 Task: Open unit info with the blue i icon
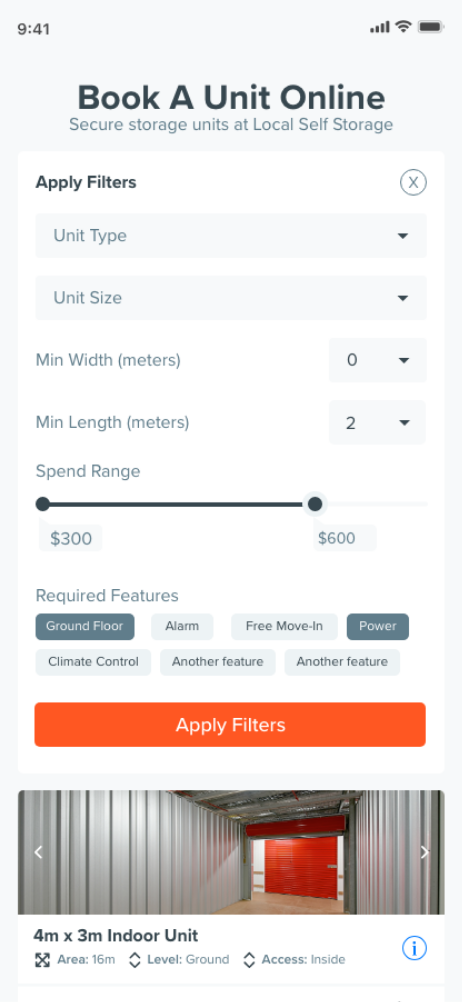(x=414, y=949)
